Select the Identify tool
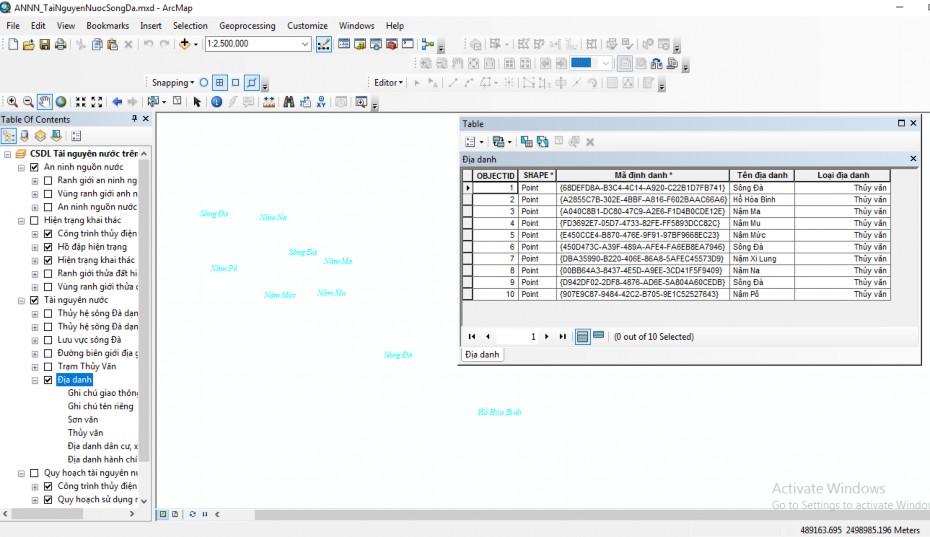 coord(216,102)
